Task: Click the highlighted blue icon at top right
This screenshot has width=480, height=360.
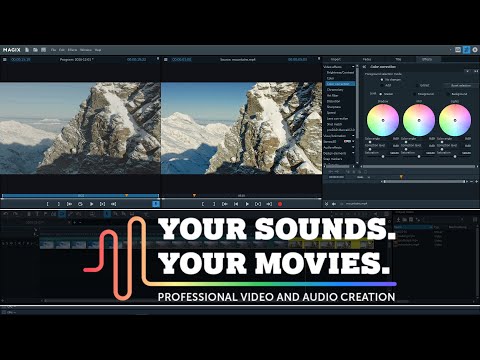Action: tap(466, 50)
